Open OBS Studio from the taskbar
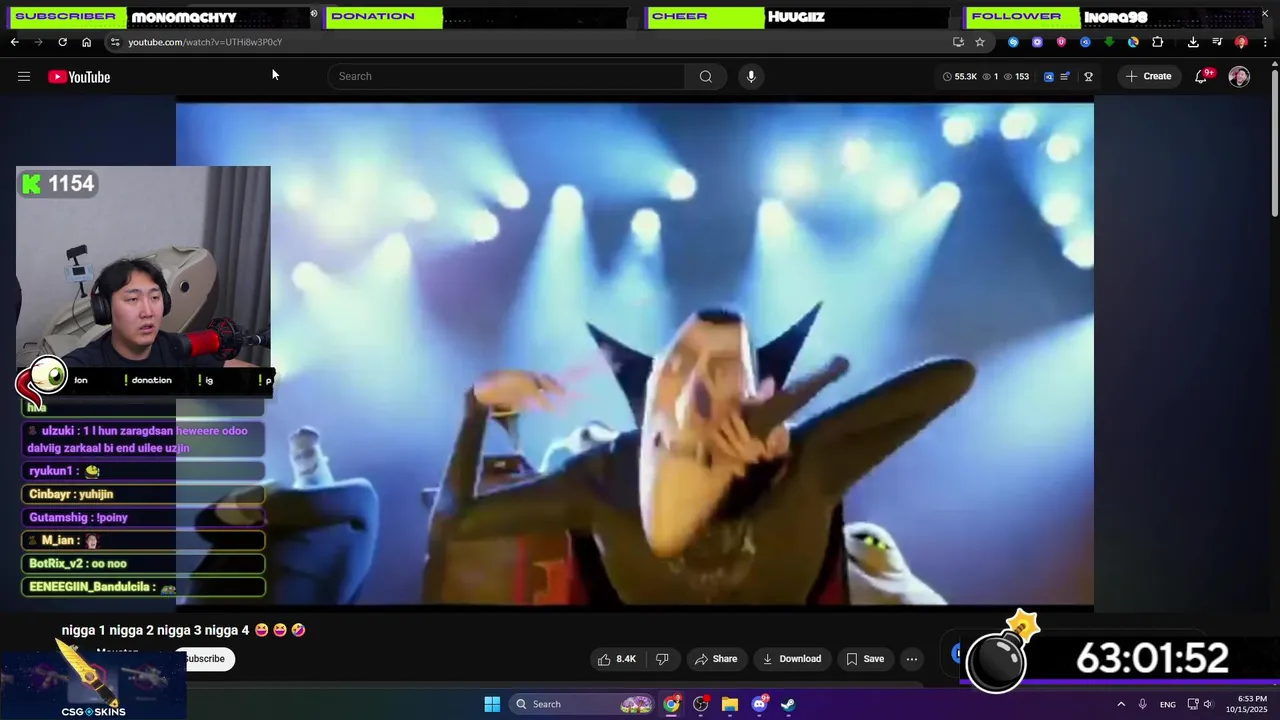Viewport: 1280px width, 720px height. tap(701, 704)
